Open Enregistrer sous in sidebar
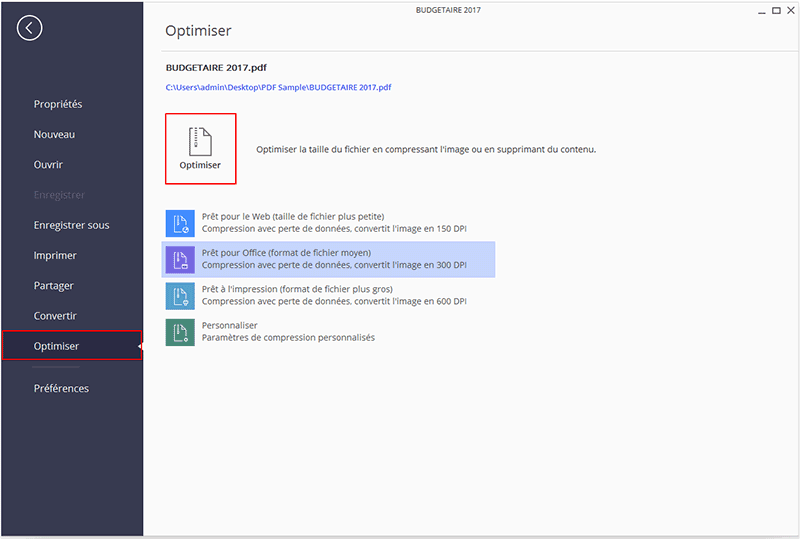Viewport: 800px width, 539px height. point(71,225)
